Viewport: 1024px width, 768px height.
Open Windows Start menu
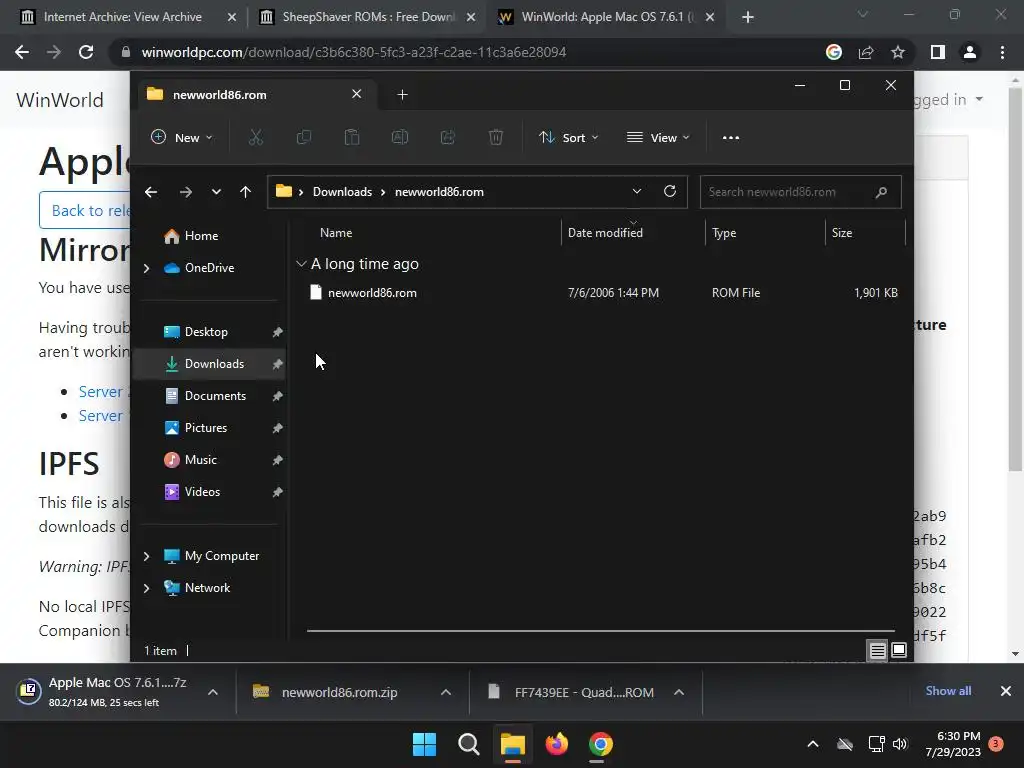424,744
